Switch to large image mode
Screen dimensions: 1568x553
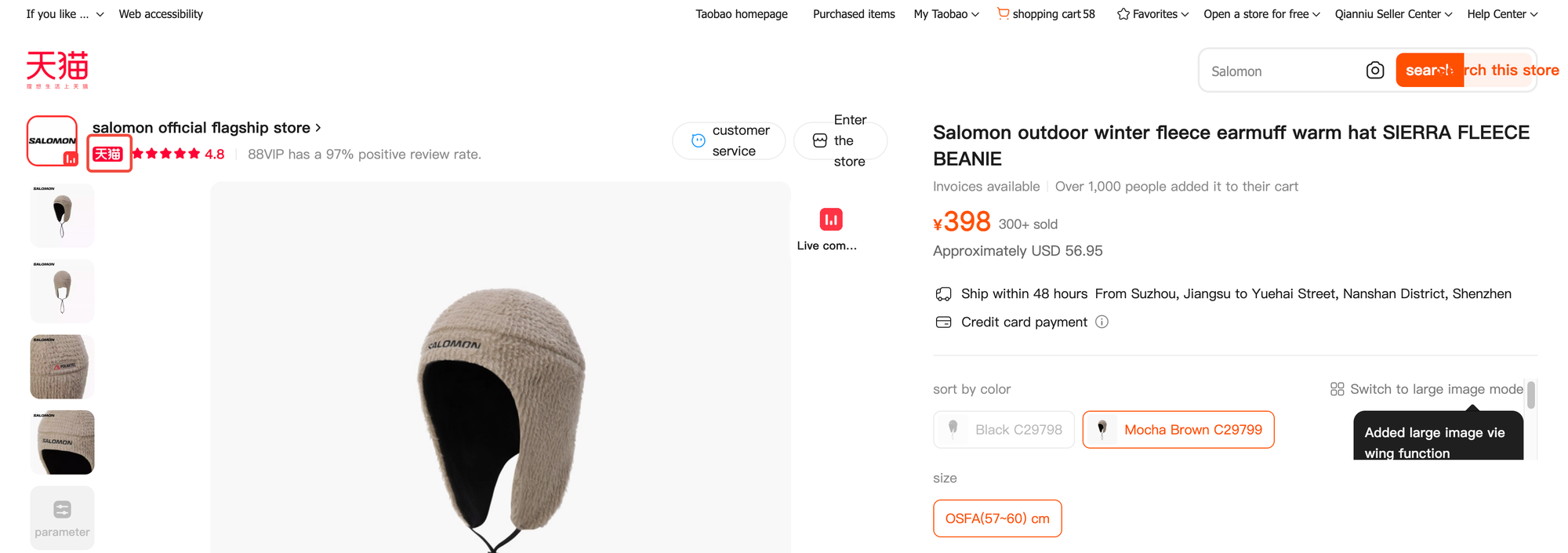pyautogui.click(x=1427, y=389)
